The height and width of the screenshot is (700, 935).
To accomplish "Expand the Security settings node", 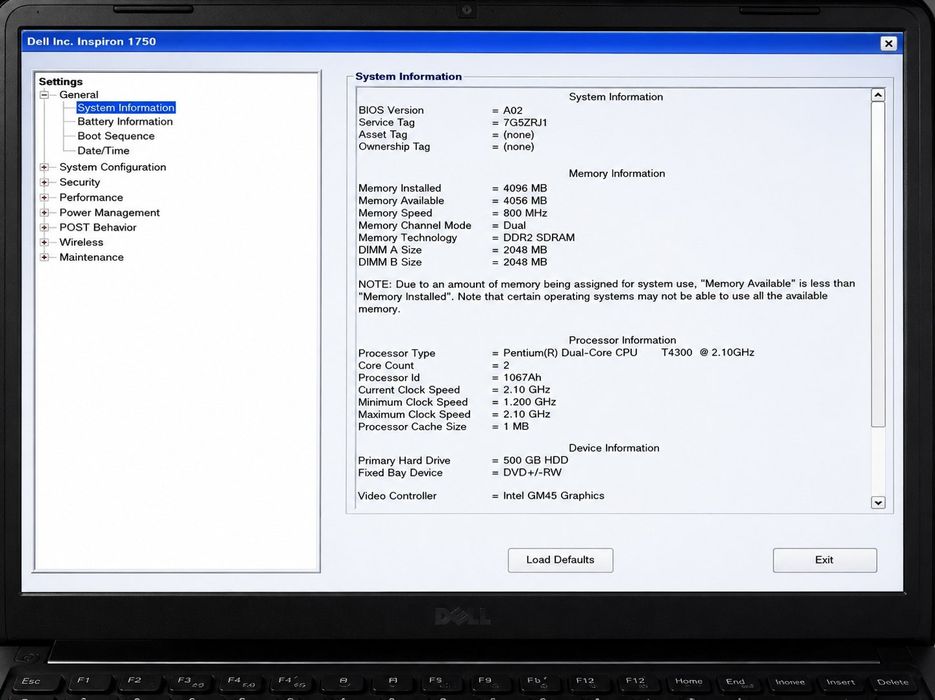I will pyautogui.click(x=44, y=182).
